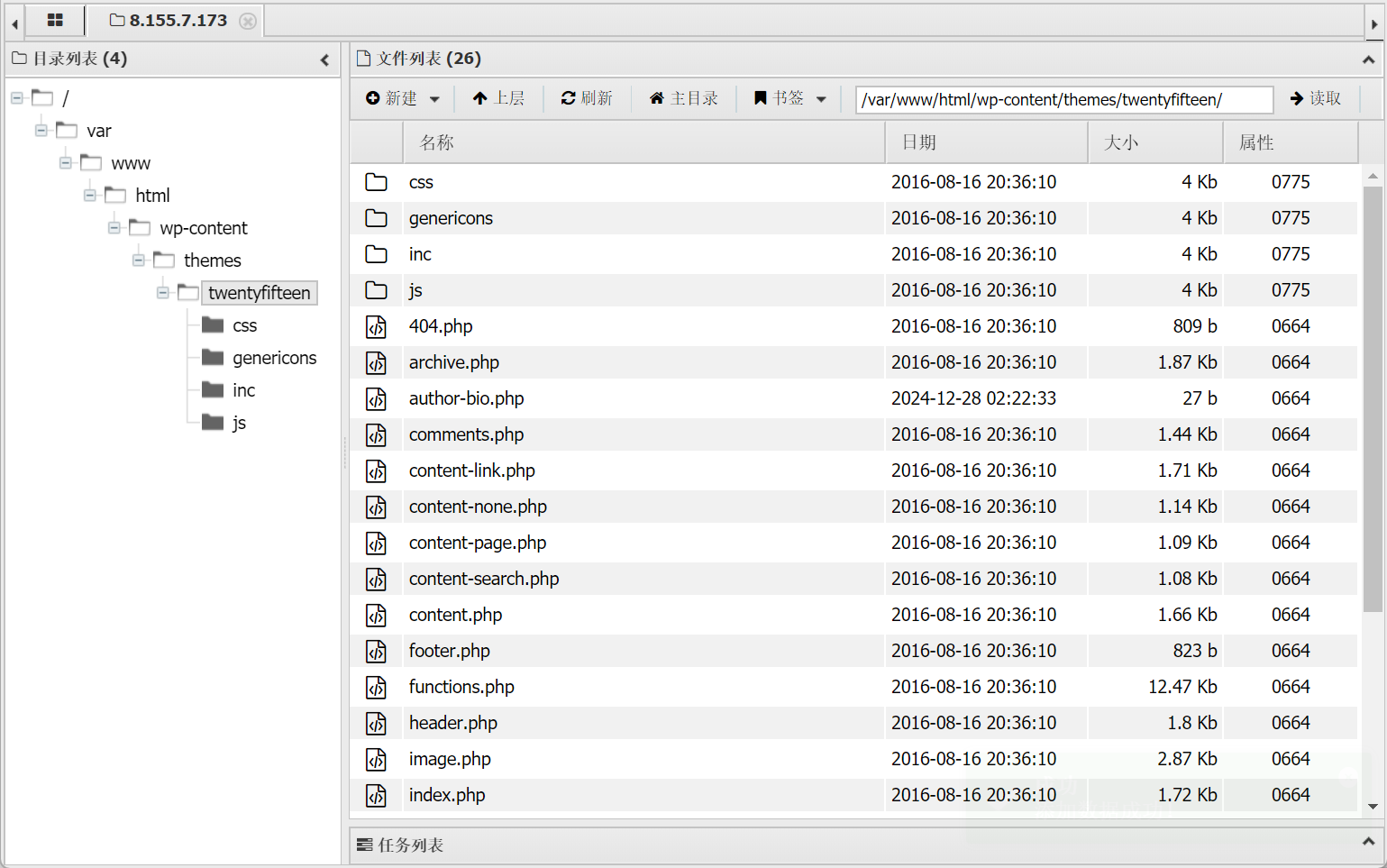The width and height of the screenshot is (1387, 868).
Task: Click the 2024-12-28 02:22:33 date cell
Action: coord(973,398)
